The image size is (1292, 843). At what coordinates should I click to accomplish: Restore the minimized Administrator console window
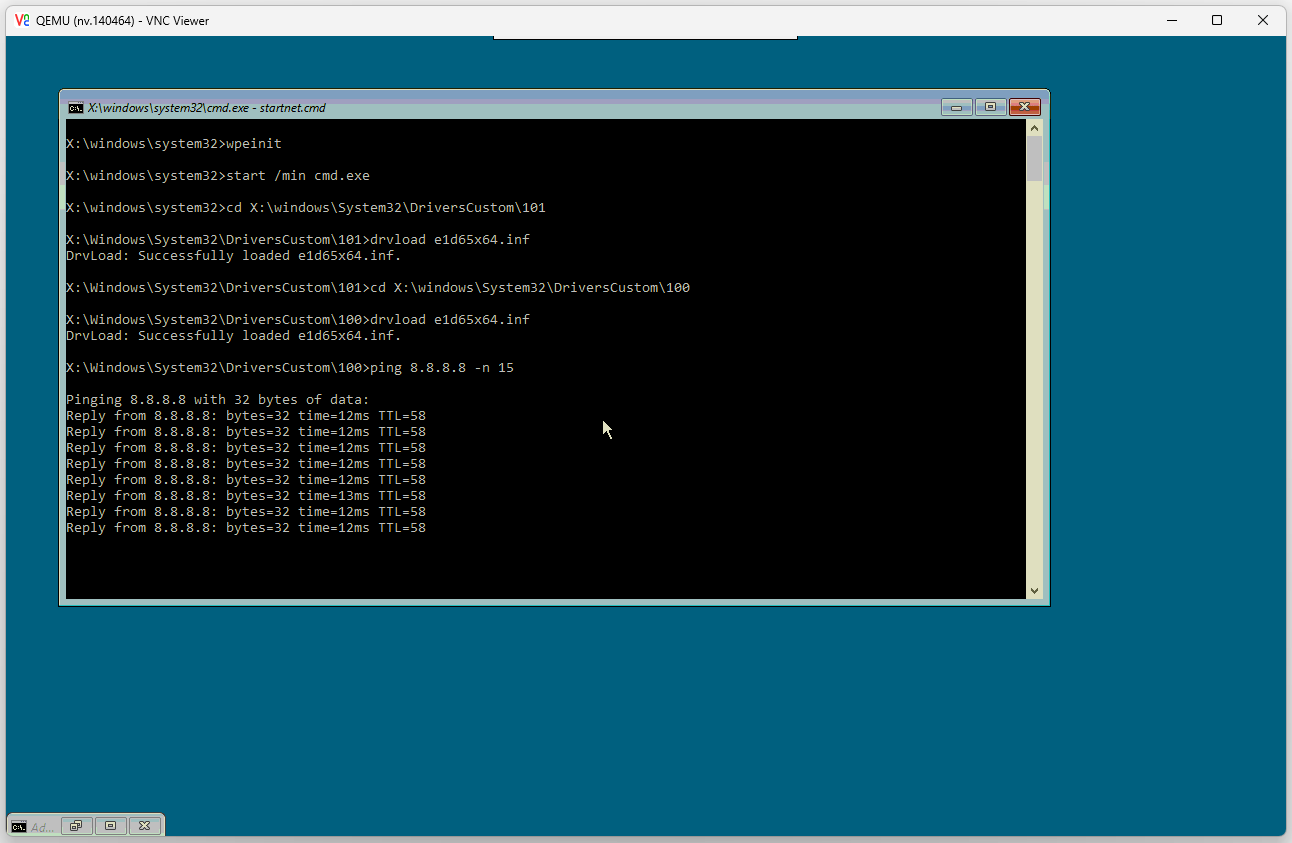(x=76, y=826)
